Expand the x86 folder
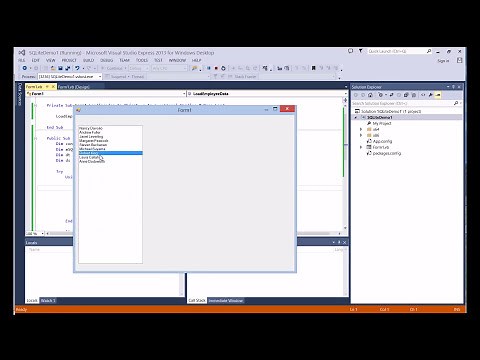This screenshot has height=360, width=480. click(x=361, y=135)
